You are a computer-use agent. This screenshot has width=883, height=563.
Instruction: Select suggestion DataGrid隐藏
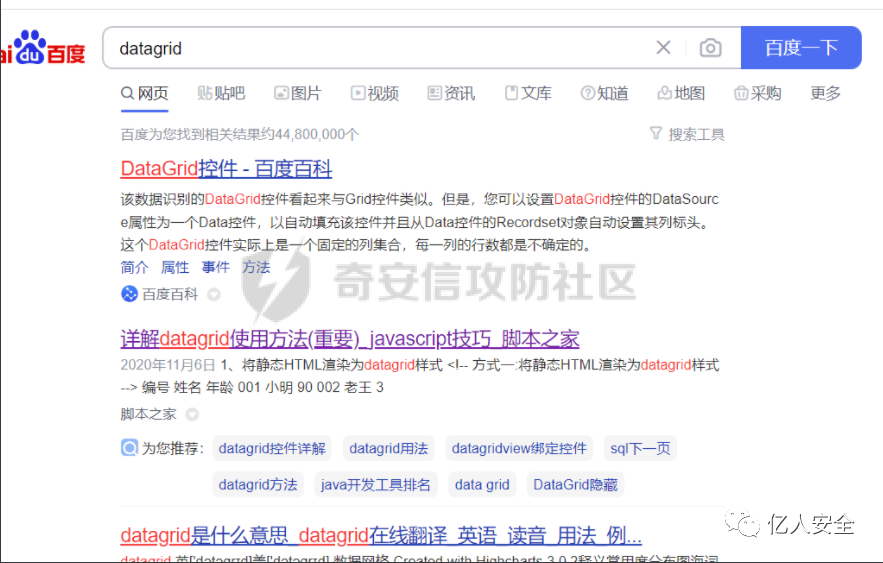[x=576, y=485]
